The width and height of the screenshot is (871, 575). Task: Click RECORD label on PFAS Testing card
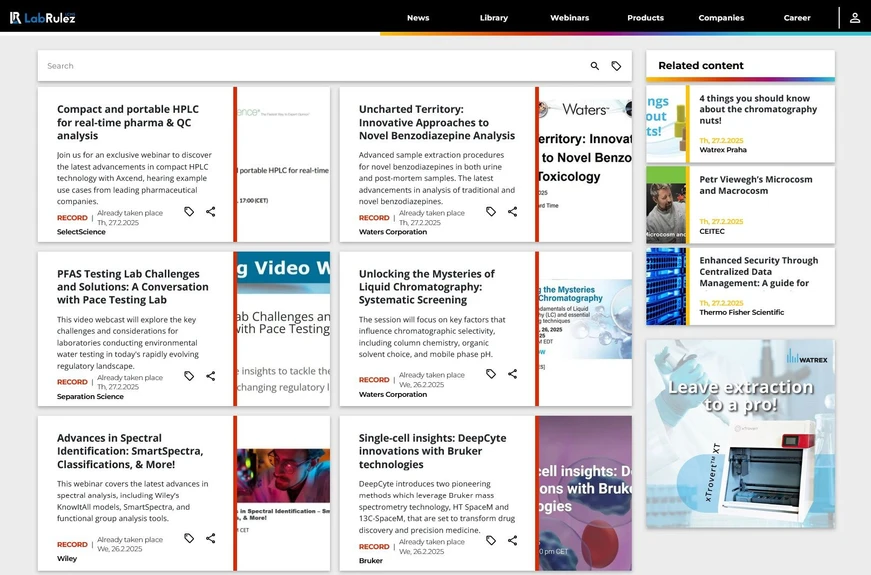point(72,382)
